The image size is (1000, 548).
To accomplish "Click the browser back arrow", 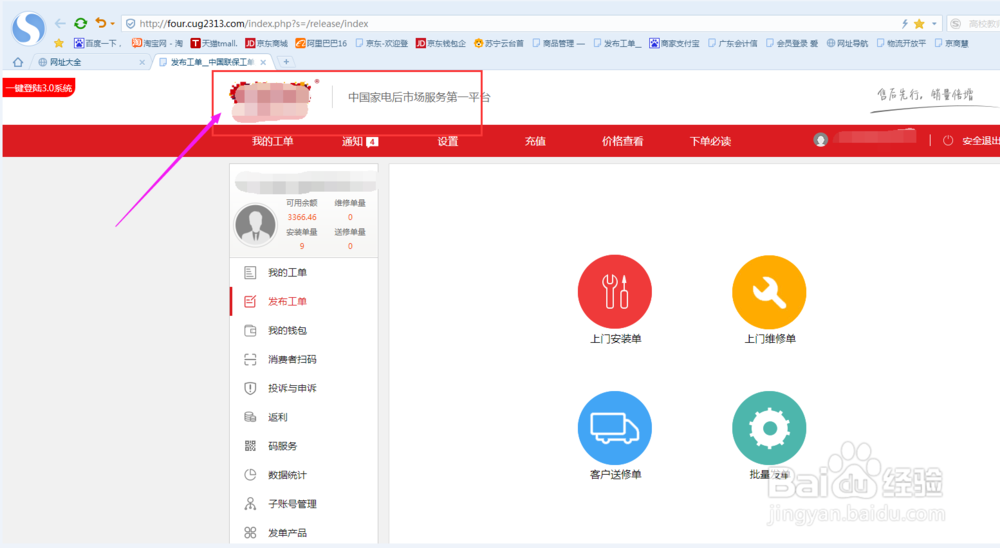I will pyautogui.click(x=60, y=23).
